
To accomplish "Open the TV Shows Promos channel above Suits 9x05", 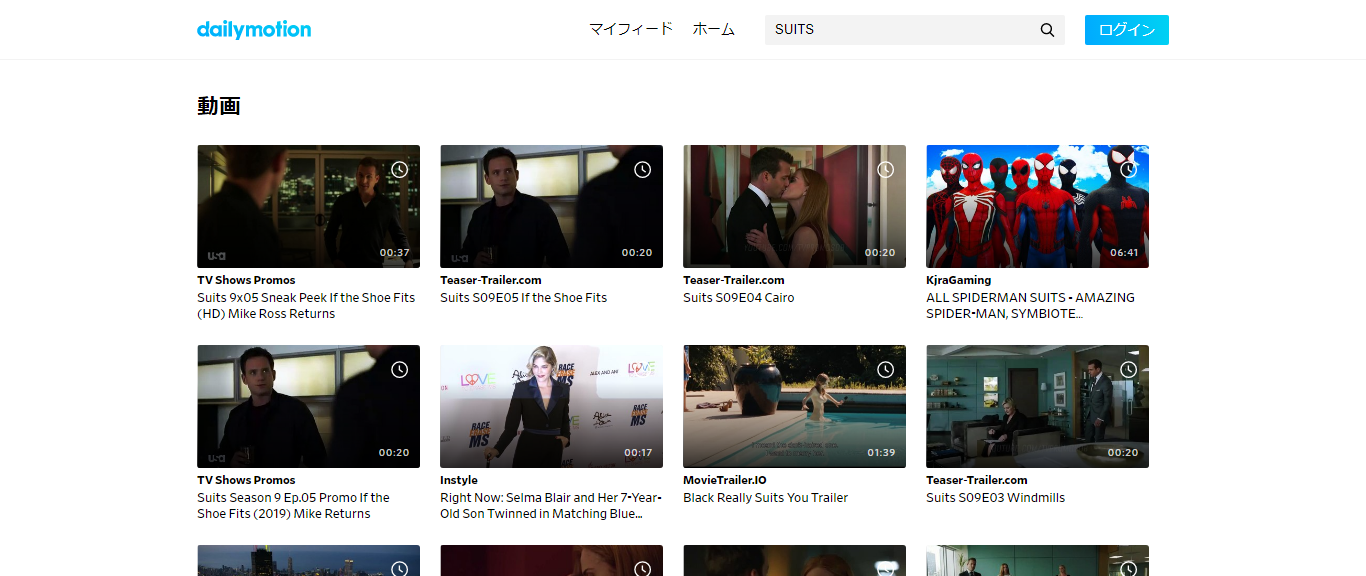I will click(x=246, y=280).
